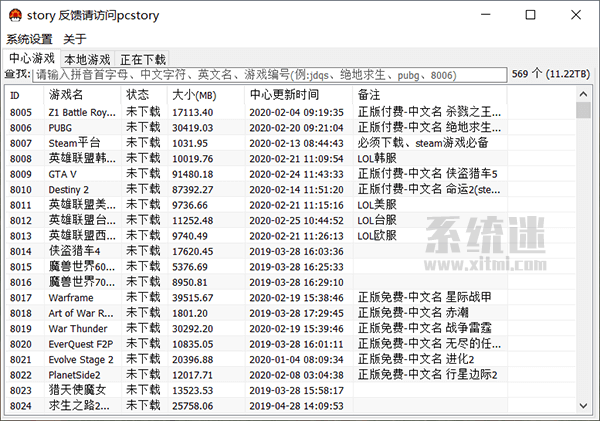Click the 进化2 remark cell
The height and width of the screenshot is (421, 600).
point(416,359)
